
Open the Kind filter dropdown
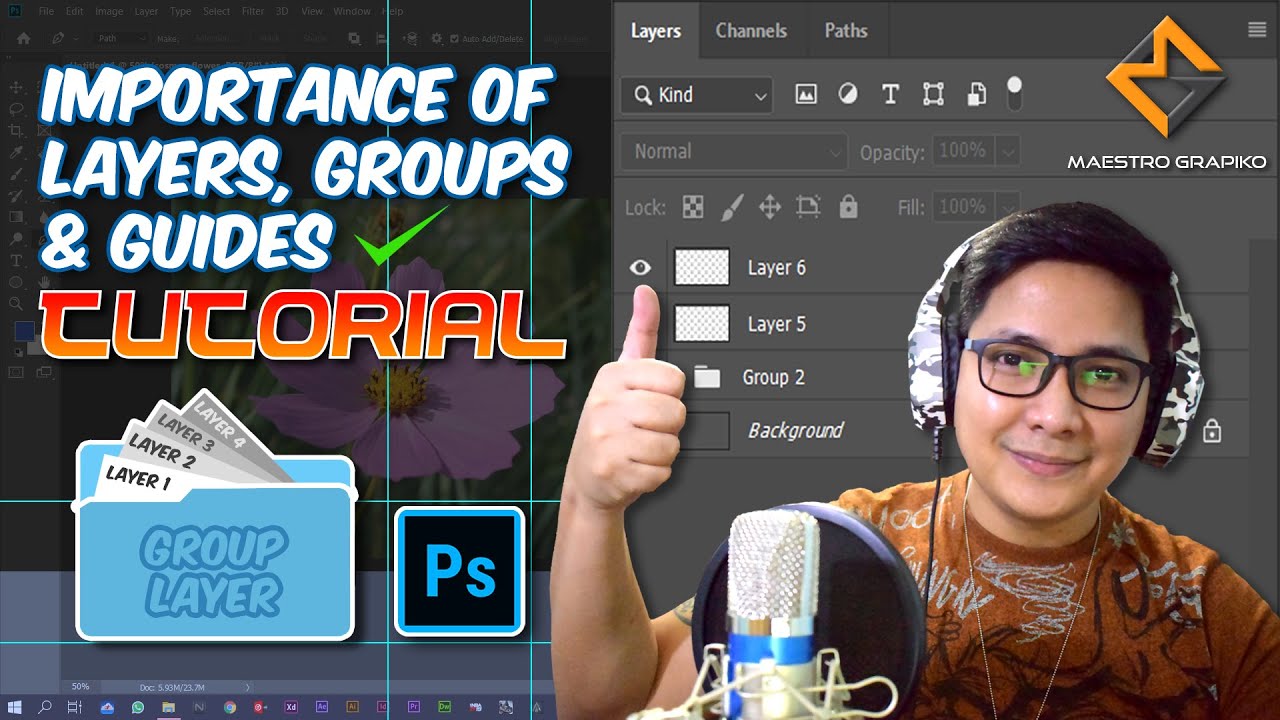click(x=697, y=95)
